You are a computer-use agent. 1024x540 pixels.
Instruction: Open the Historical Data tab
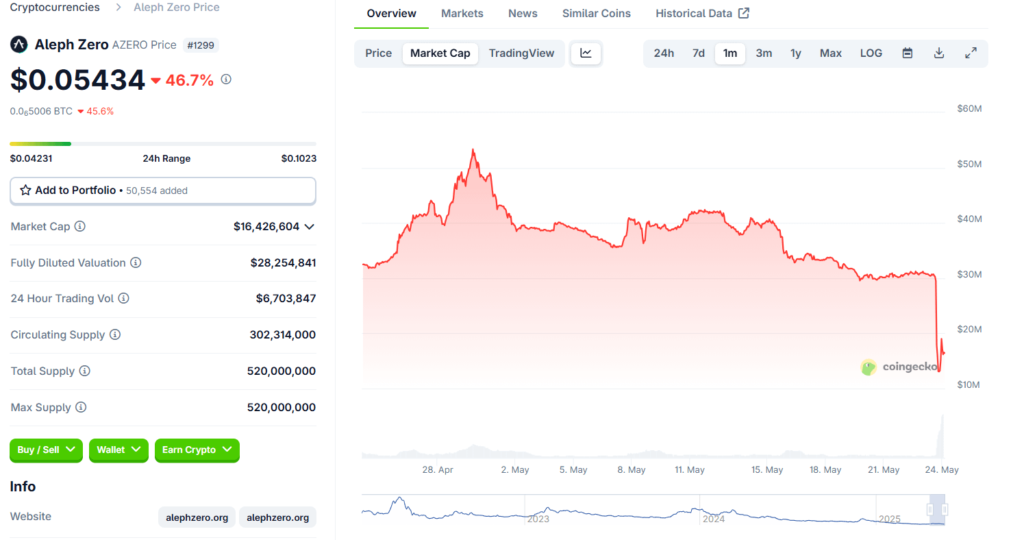pyautogui.click(x=702, y=13)
